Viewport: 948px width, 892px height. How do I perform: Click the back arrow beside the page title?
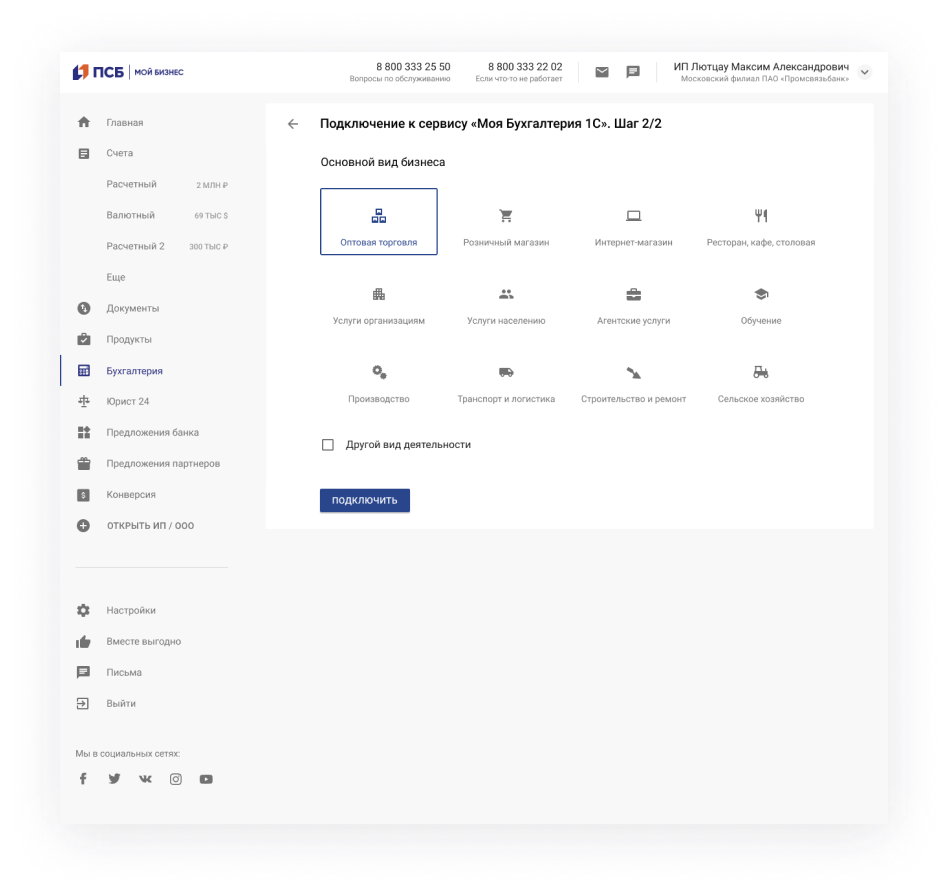click(293, 124)
